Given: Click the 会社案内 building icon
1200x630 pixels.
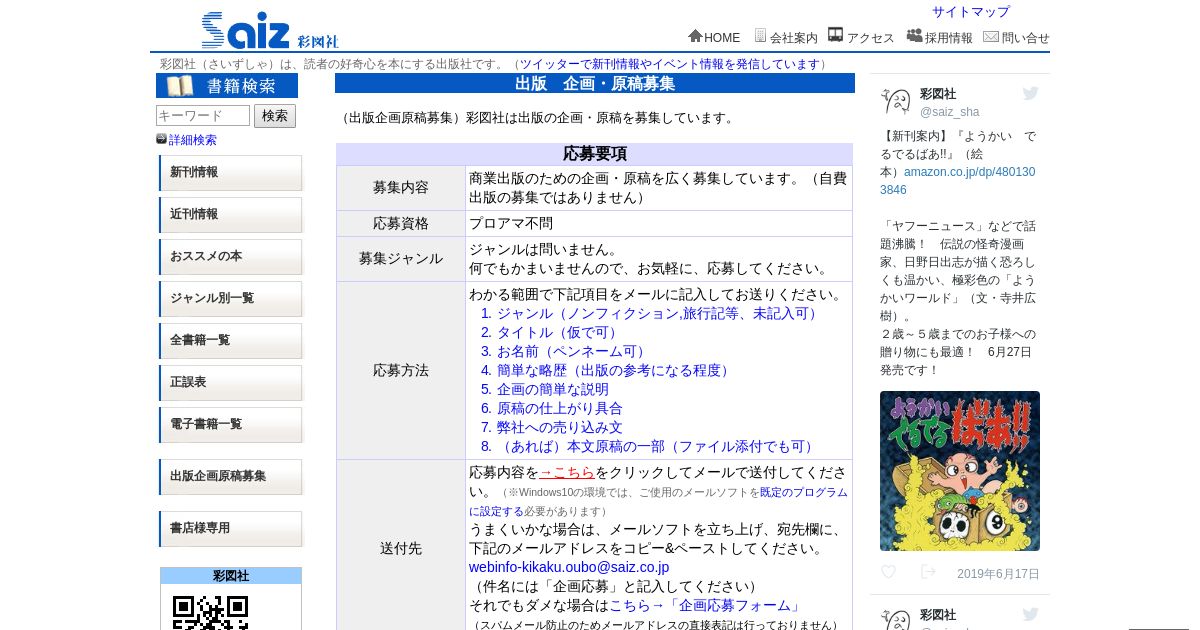Looking at the screenshot, I should [760, 36].
